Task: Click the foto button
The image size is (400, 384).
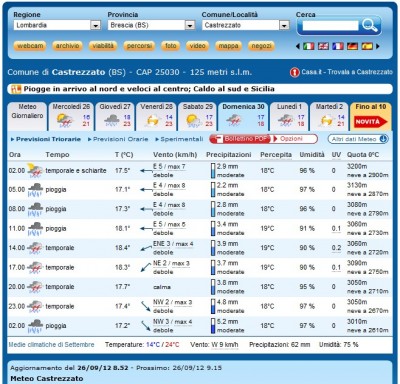Action: [x=171, y=46]
